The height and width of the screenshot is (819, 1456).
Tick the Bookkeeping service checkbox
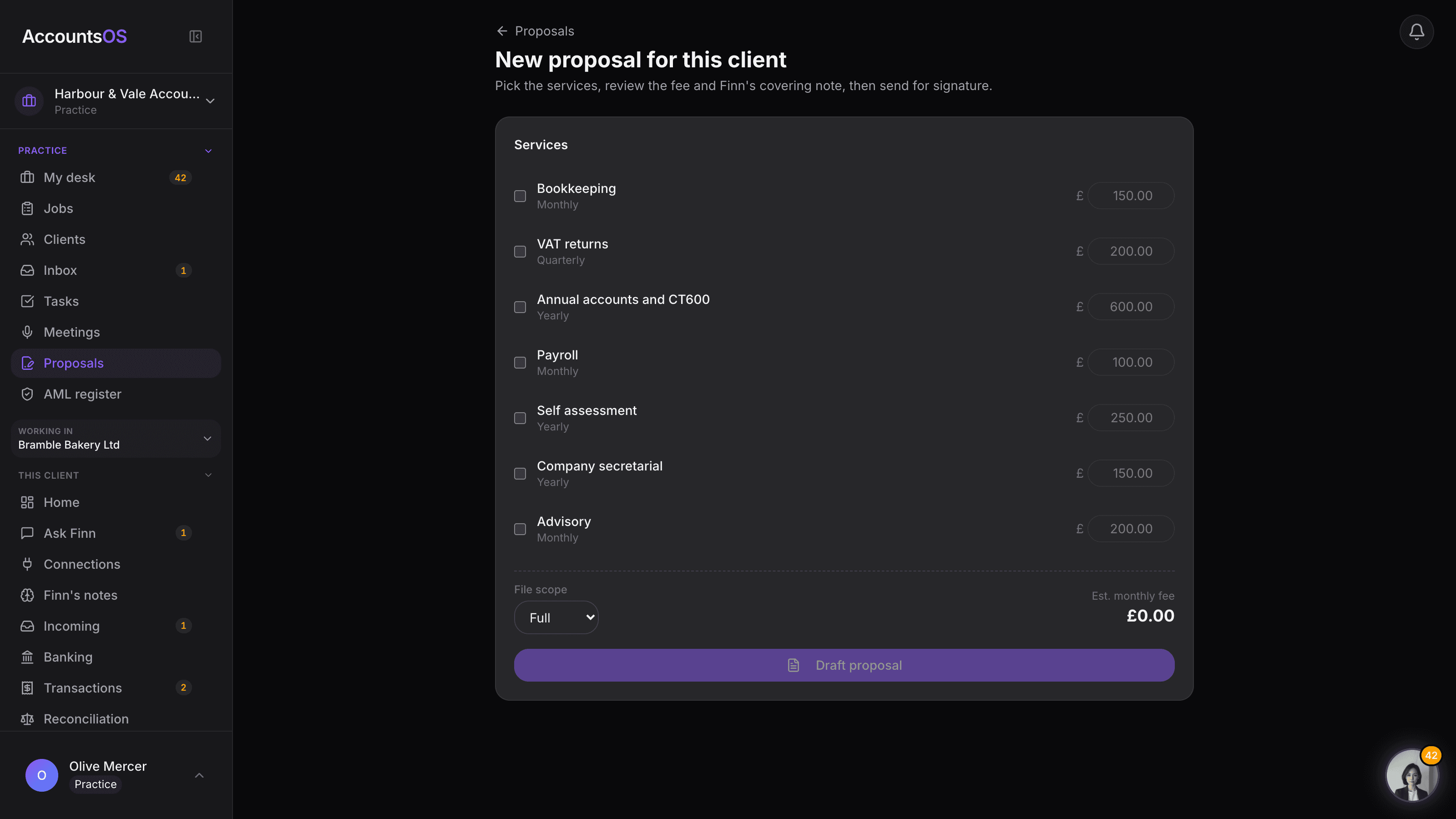[520, 196]
